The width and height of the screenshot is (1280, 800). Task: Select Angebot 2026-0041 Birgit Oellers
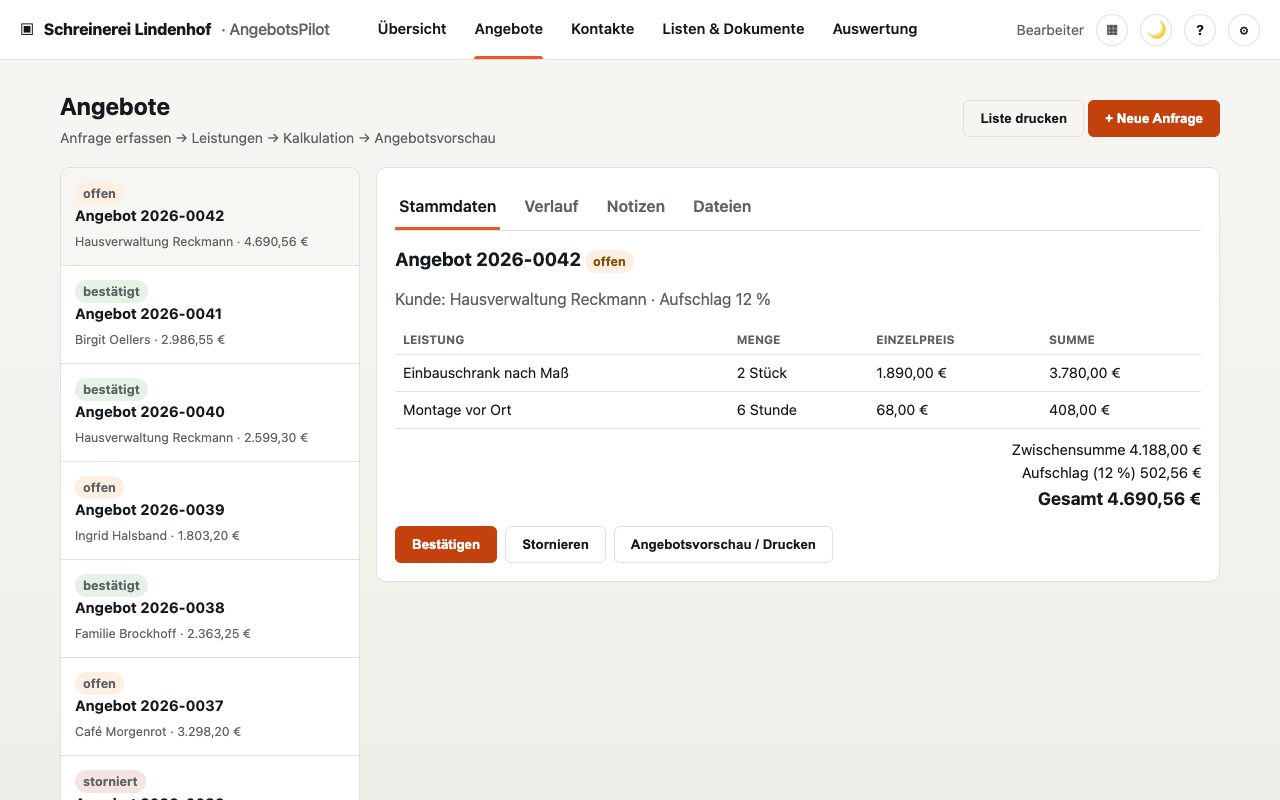click(x=210, y=315)
